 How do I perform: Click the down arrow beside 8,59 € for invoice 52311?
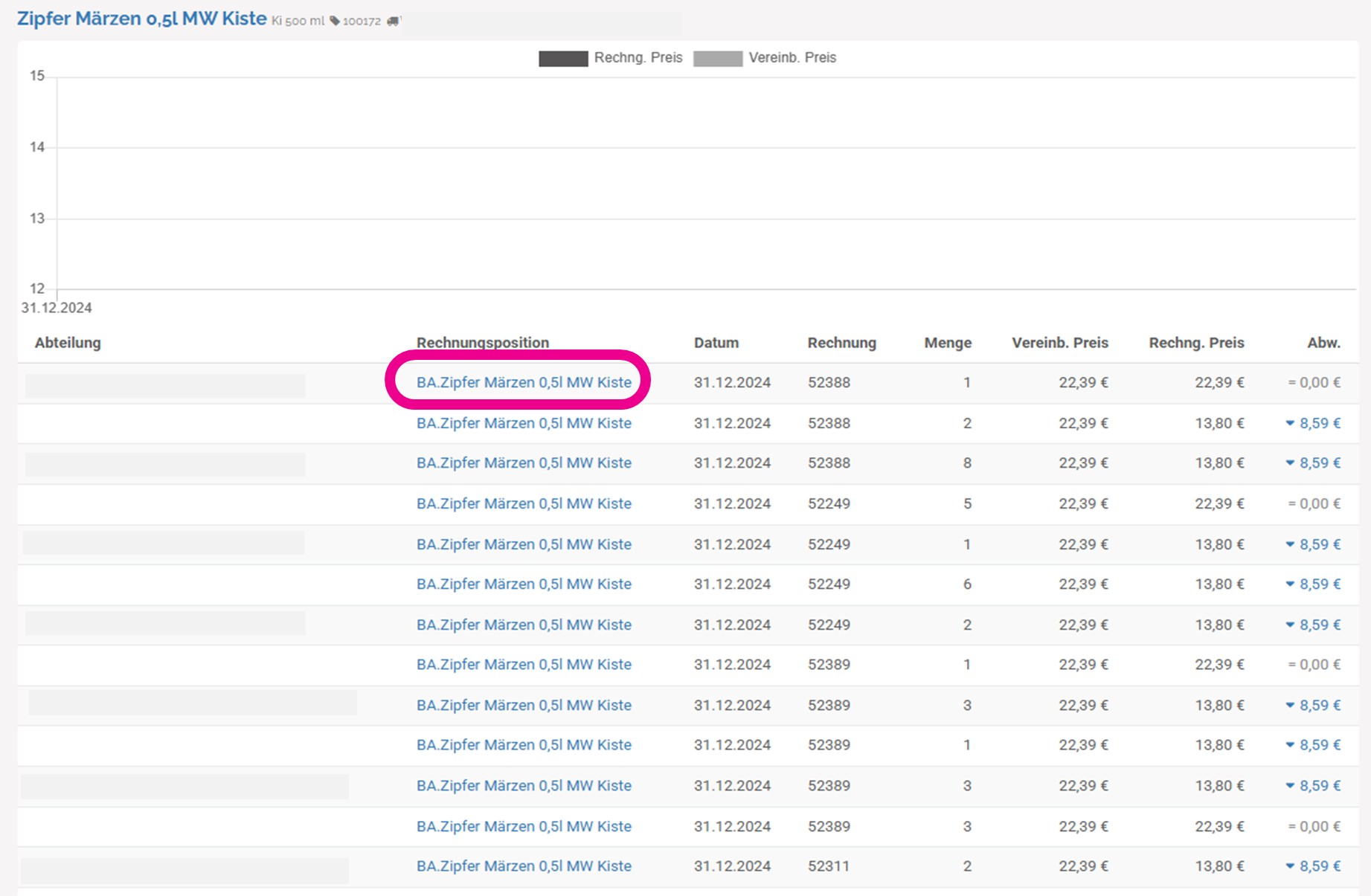click(1290, 866)
